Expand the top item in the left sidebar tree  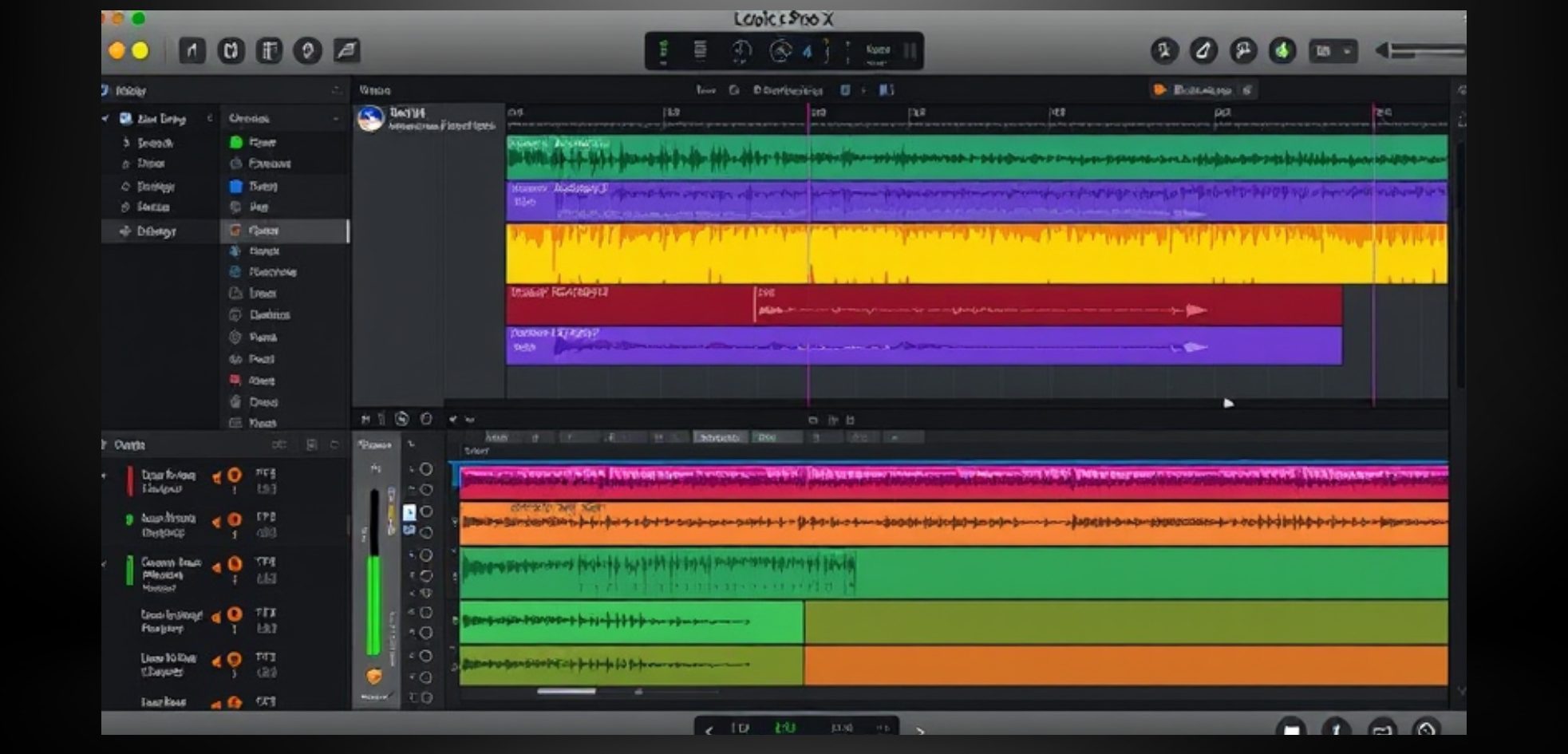pyautogui.click(x=105, y=118)
